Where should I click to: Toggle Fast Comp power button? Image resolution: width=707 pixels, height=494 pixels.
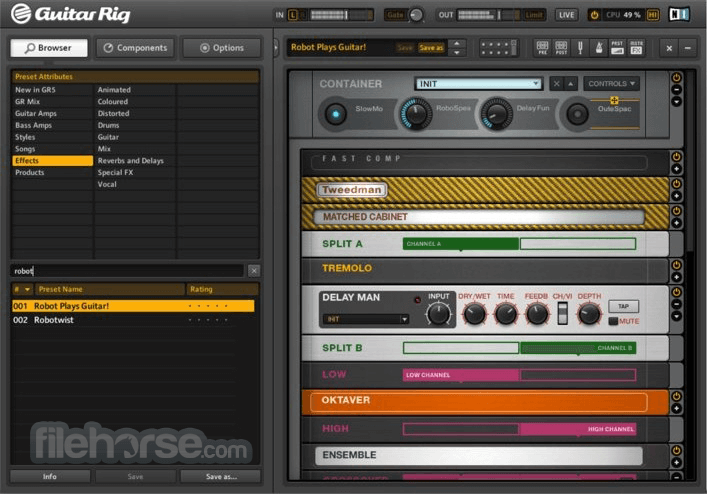pyautogui.click(x=676, y=157)
